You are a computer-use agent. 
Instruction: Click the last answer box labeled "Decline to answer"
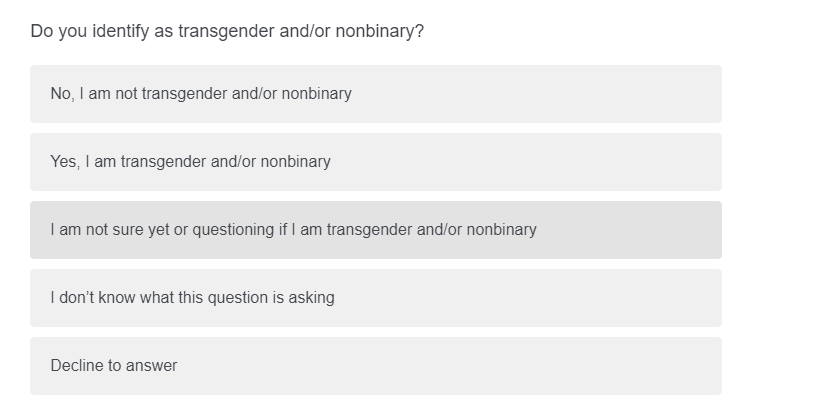(x=375, y=366)
